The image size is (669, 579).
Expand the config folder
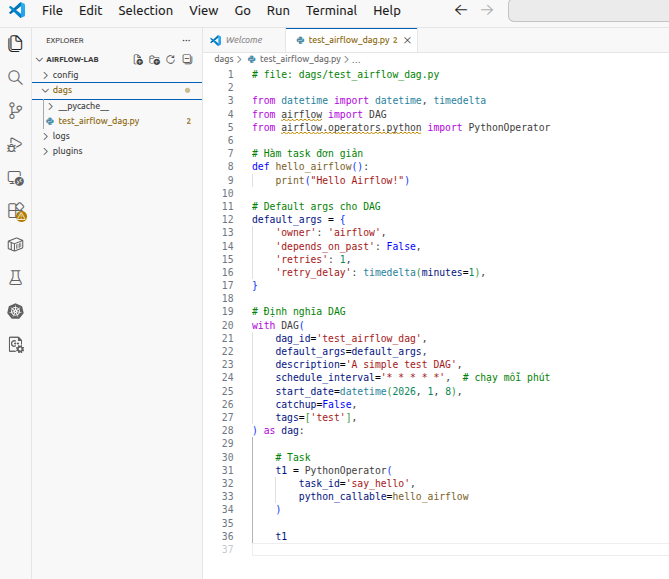[x=65, y=75]
